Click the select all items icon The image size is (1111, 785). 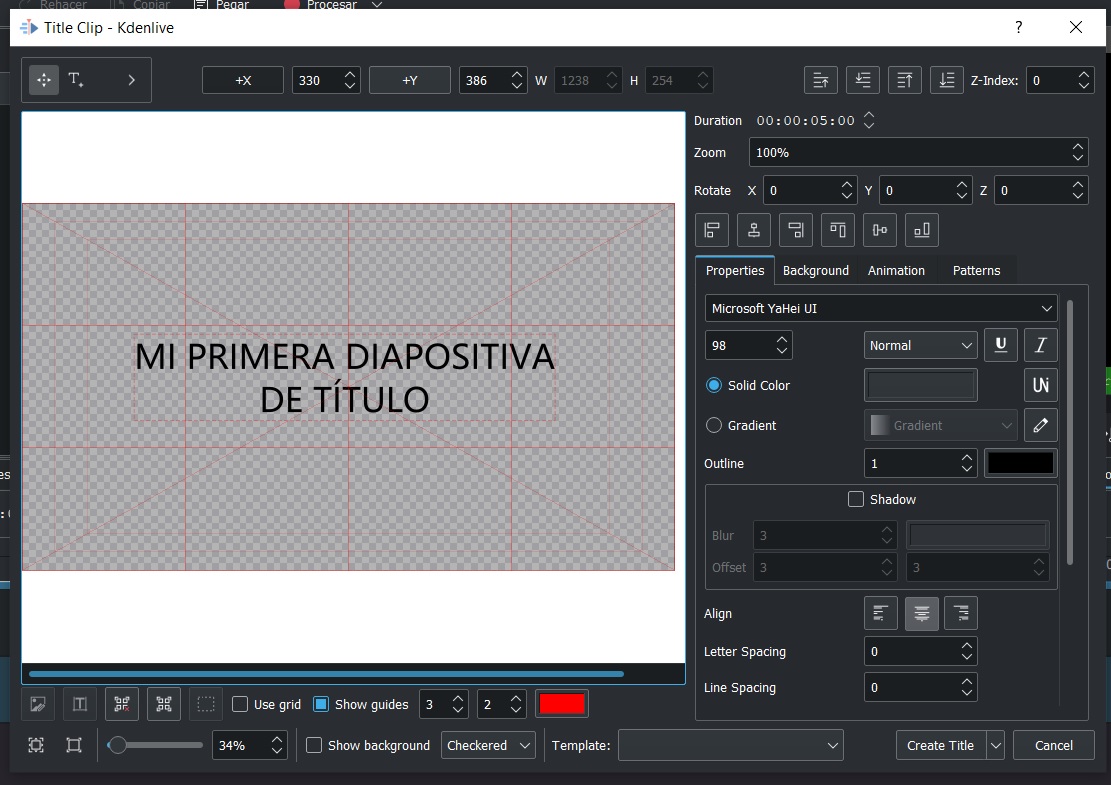tap(122, 704)
